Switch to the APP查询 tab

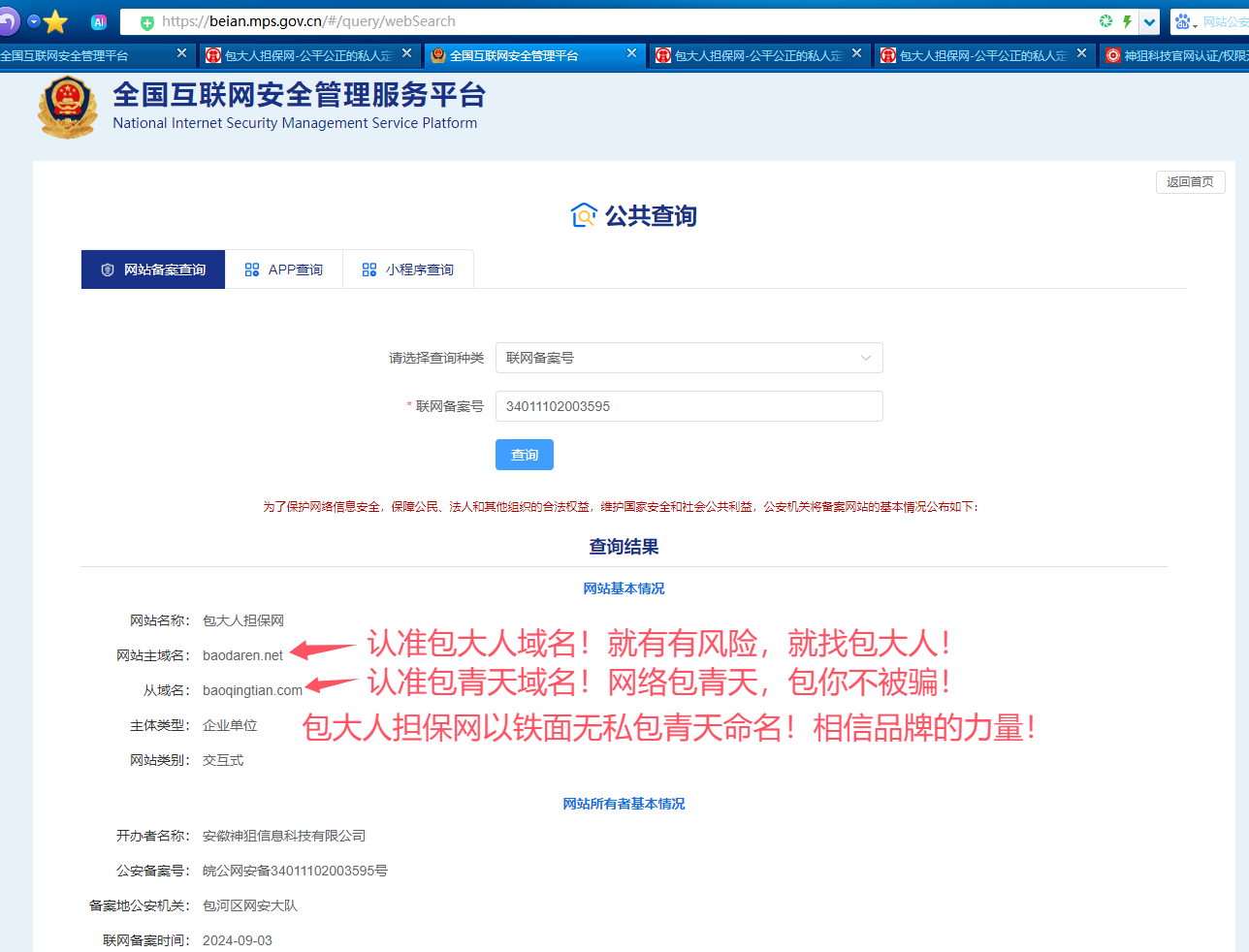284,269
